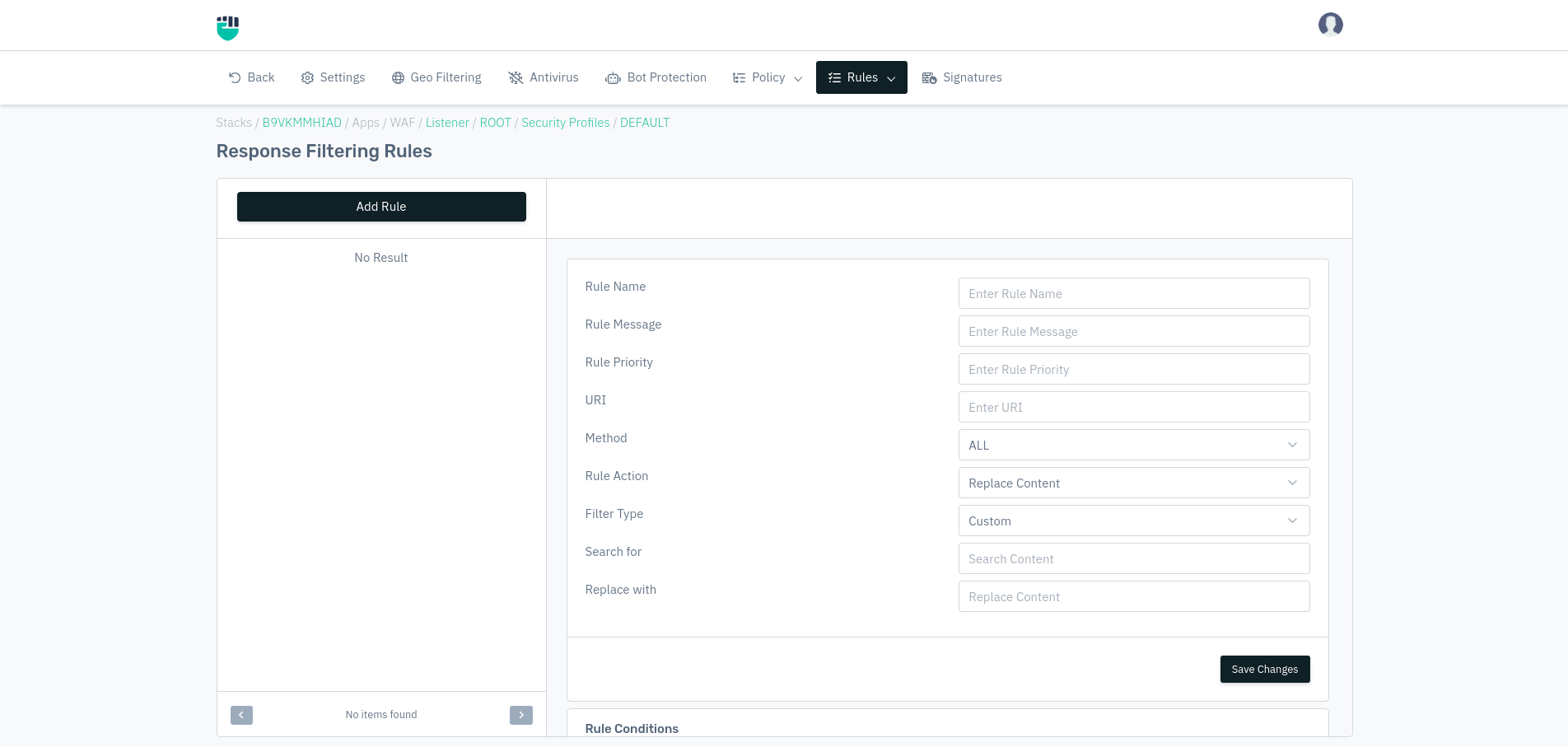The image size is (1568, 747).
Task: Expand the Filter Type Custom dropdown
Action: (x=1133, y=521)
